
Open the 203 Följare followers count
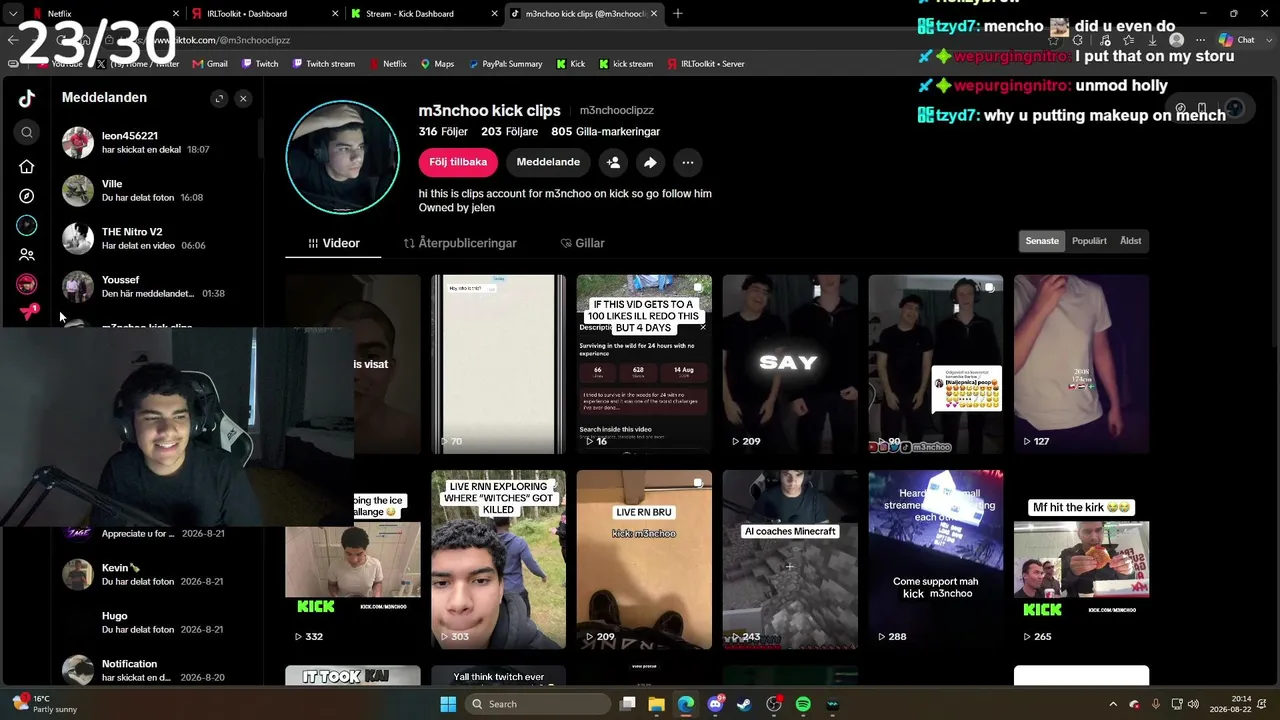click(509, 131)
